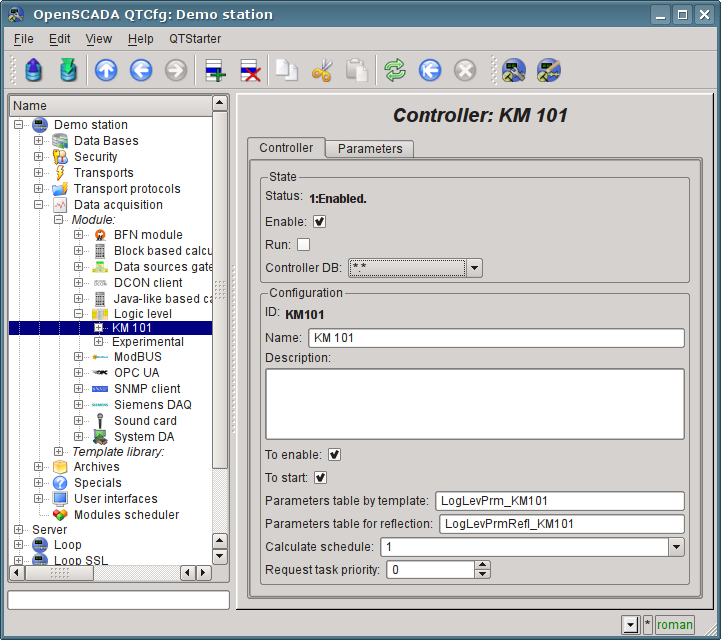Expand the ModBUS tree node
This screenshot has width=721, height=640.
click(79, 357)
